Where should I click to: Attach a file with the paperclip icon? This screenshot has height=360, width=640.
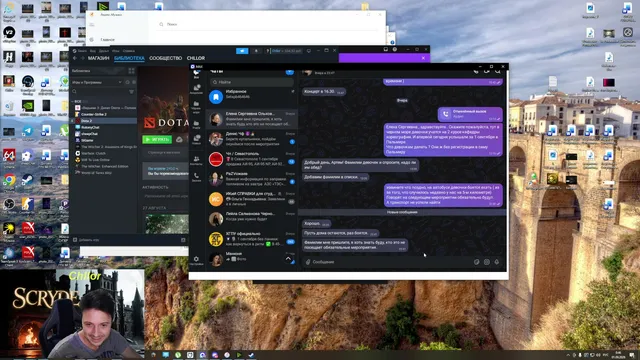(x=308, y=262)
